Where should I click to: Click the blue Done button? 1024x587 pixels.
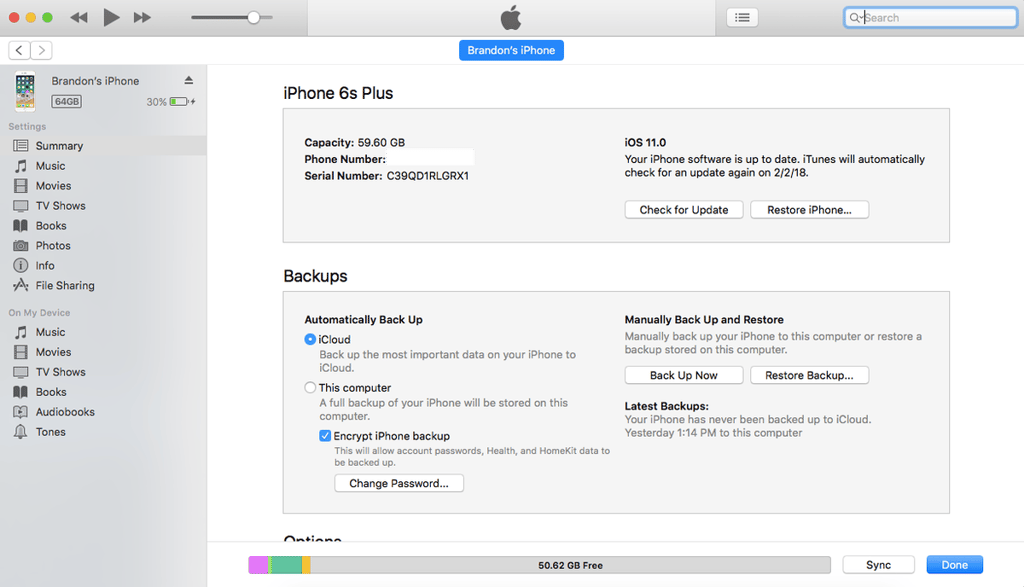[x=955, y=565]
